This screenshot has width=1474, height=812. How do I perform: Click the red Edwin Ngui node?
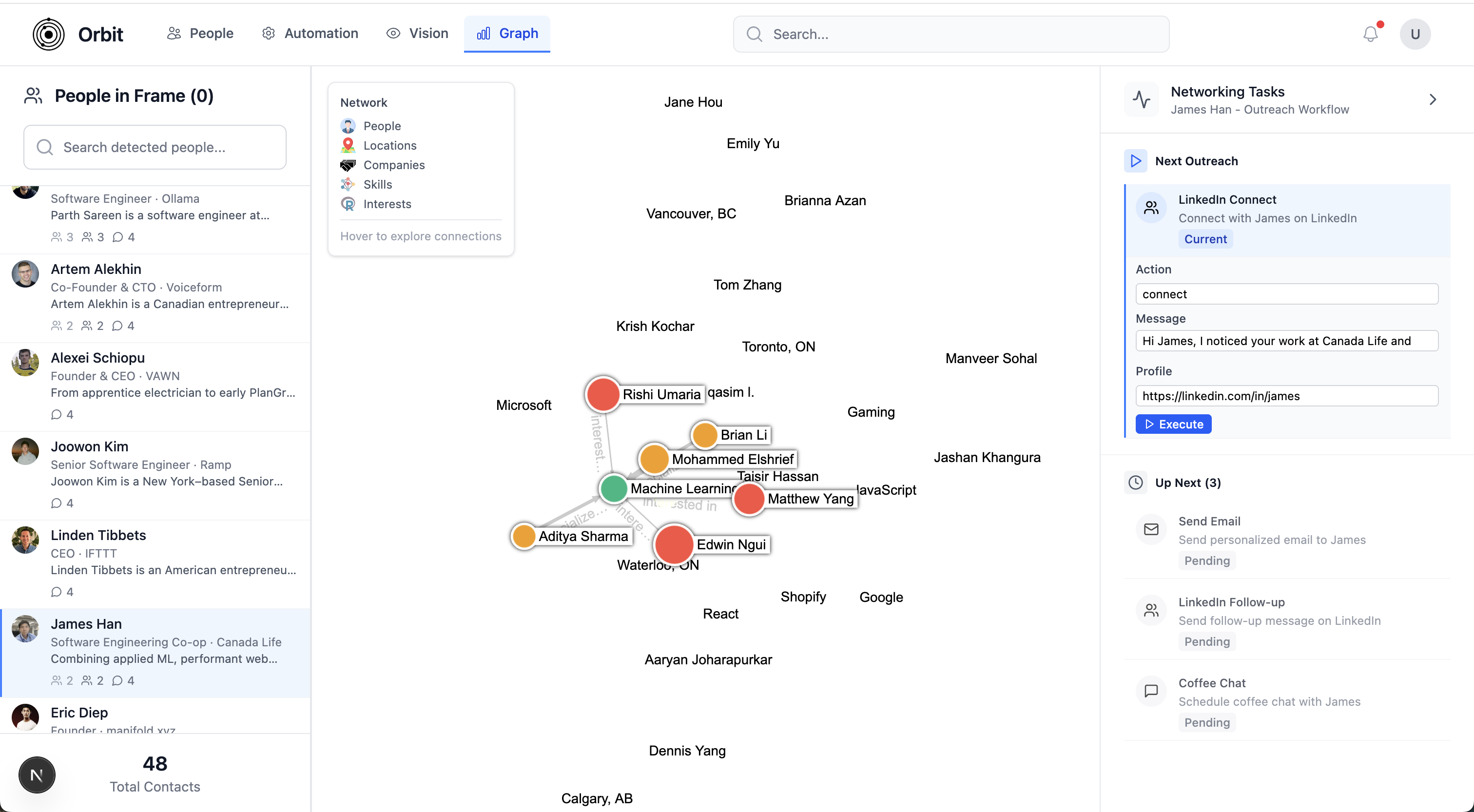674,544
